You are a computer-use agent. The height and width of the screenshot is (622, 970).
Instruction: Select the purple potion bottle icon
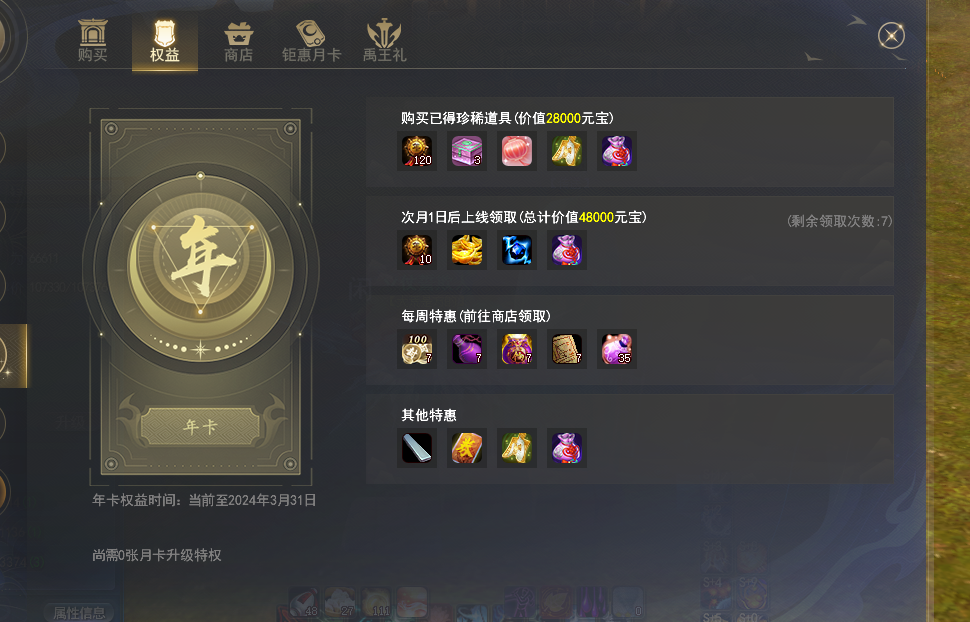click(467, 349)
